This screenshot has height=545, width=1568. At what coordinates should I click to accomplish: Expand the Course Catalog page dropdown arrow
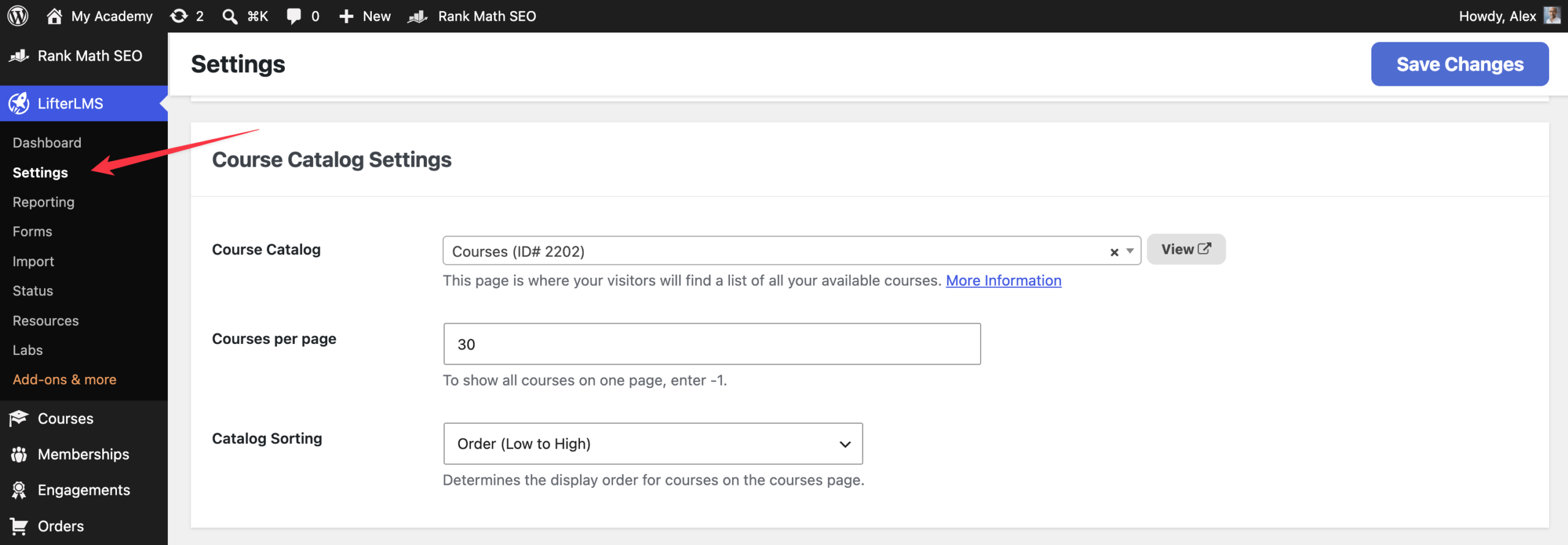click(1130, 251)
